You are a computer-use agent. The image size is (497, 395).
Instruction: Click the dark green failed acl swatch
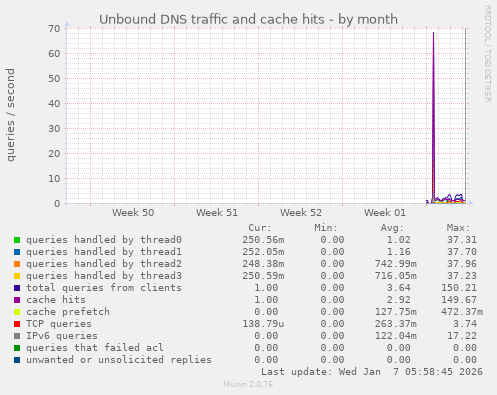[x=17, y=348]
